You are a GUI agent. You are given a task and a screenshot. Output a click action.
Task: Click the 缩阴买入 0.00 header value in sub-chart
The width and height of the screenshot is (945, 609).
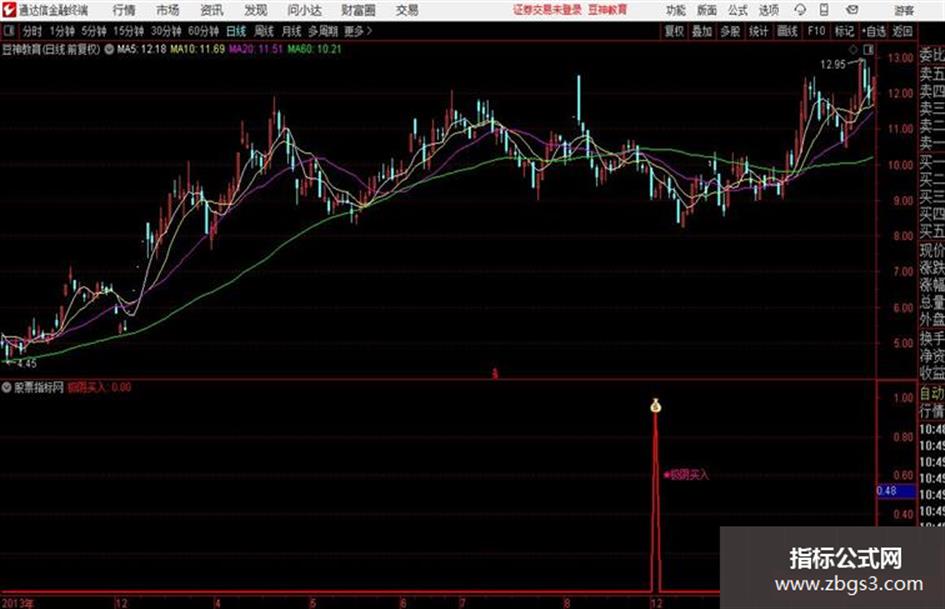click(99, 387)
